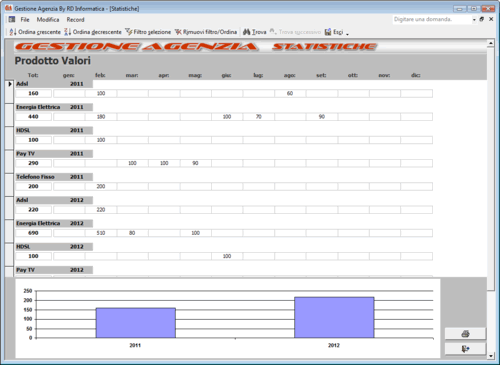Viewport: 500px width, 365px height.
Task: Click the 'Telefono Fisso' 2011 label
Action: pyautogui.click(x=35, y=177)
